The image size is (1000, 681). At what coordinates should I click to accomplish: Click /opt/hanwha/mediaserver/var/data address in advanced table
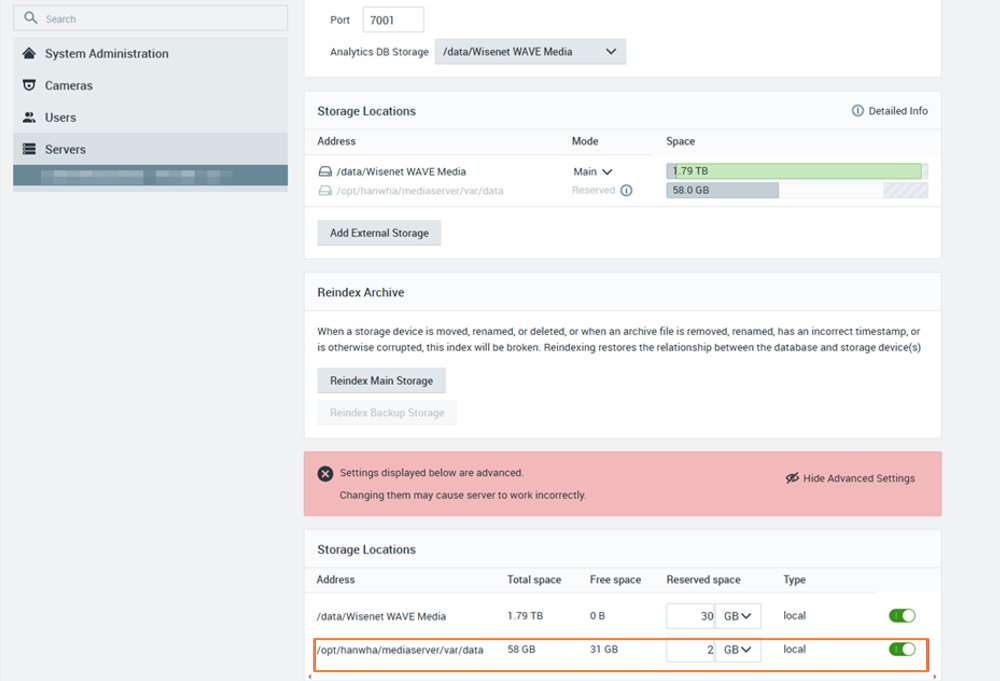(400, 650)
